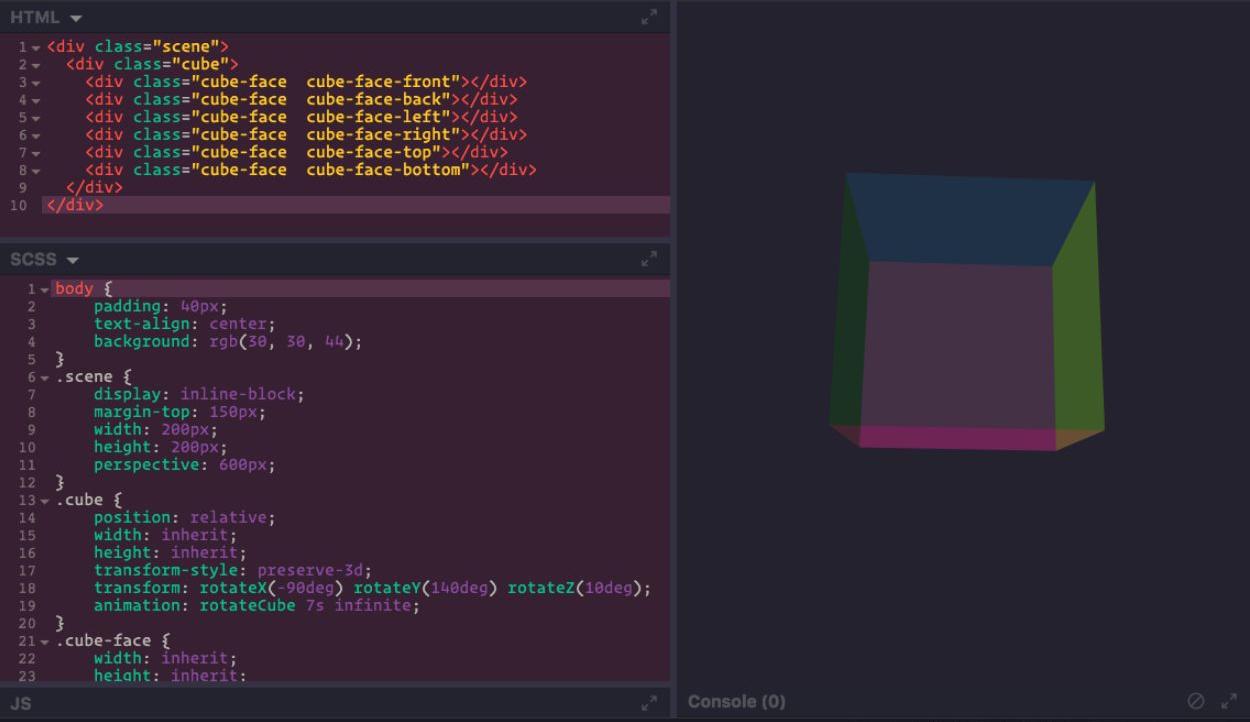Collapse the body rule in SCSS
The height and width of the screenshot is (722, 1250).
point(44,290)
